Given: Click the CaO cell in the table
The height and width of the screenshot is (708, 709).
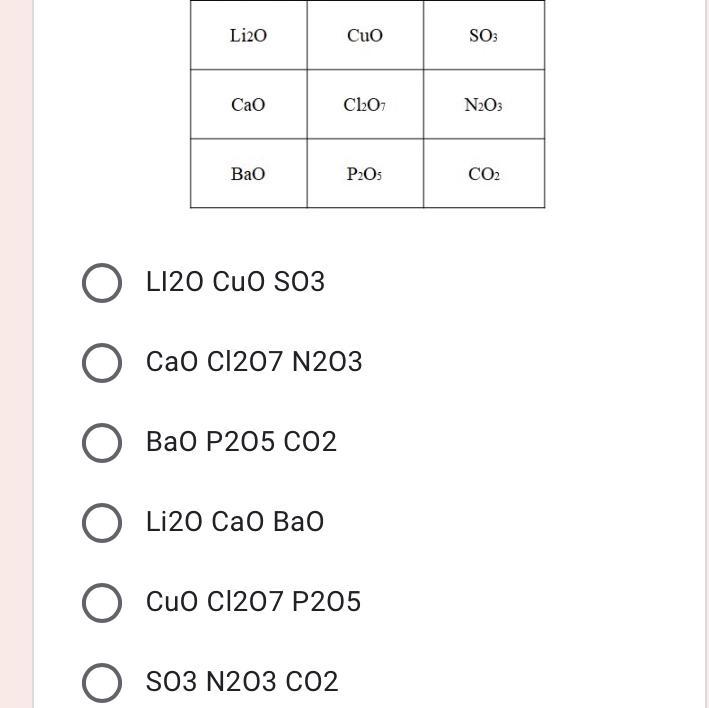Looking at the screenshot, I should tap(248, 105).
